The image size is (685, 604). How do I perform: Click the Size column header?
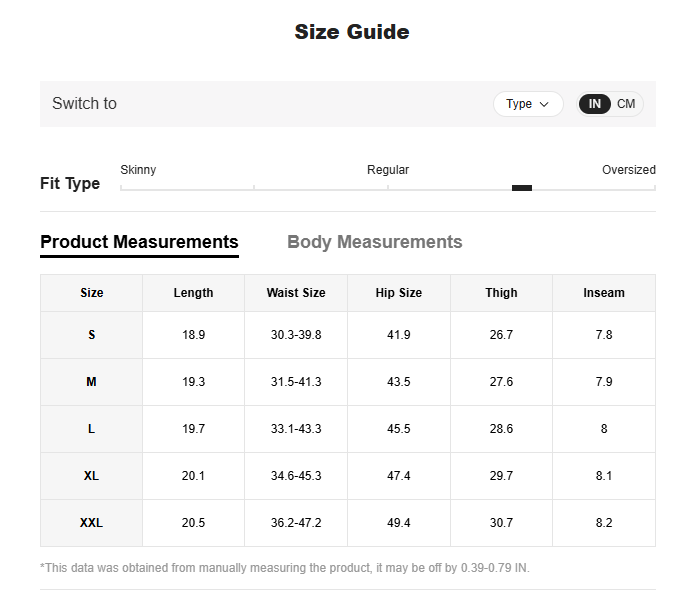[92, 293]
